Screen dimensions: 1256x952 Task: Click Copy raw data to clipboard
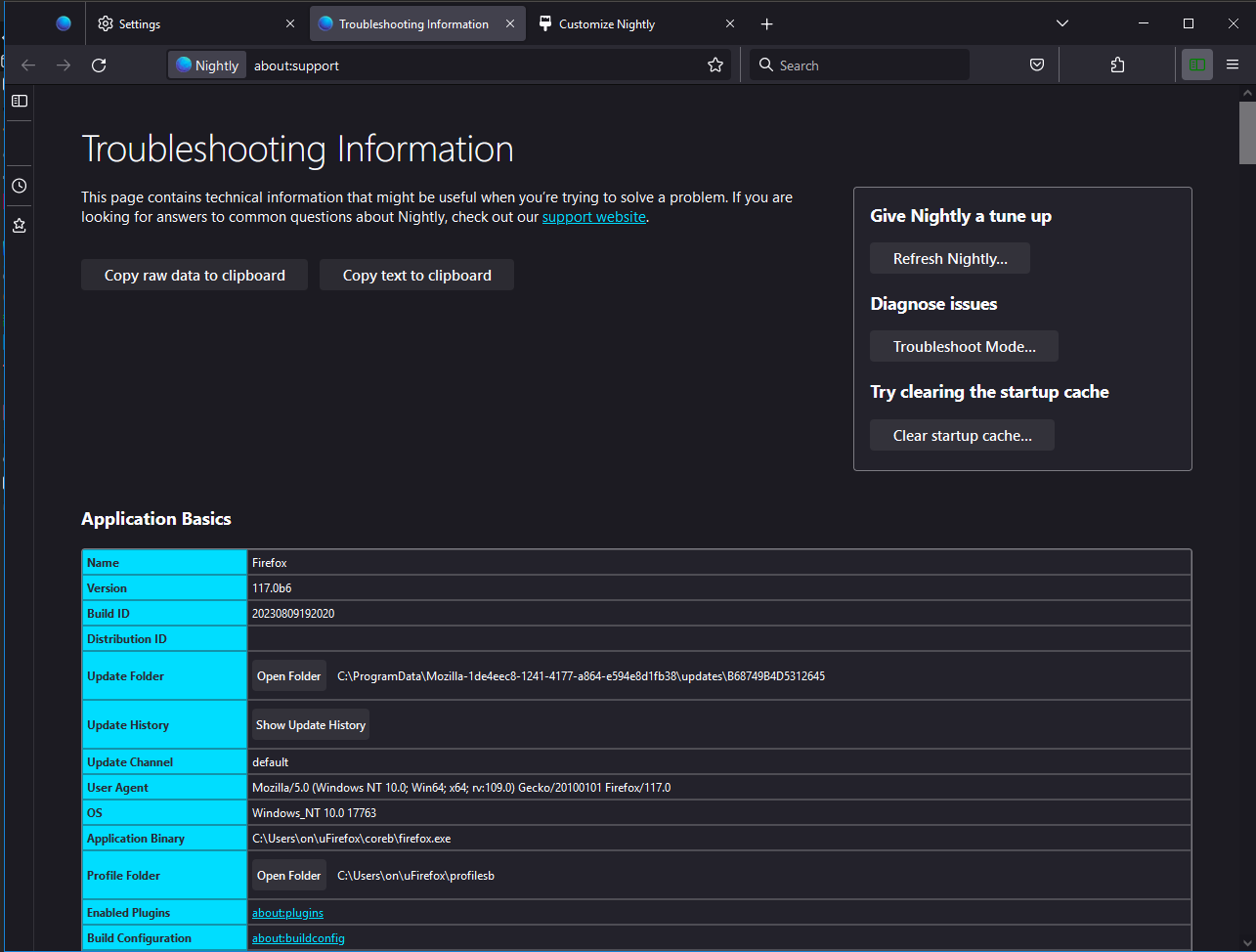(x=195, y=275)
